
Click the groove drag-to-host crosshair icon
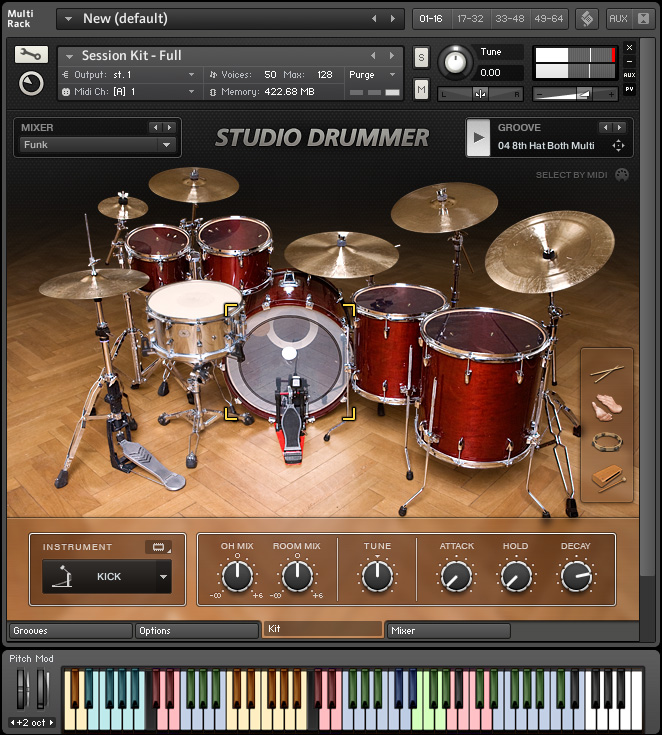click(618, 146)
